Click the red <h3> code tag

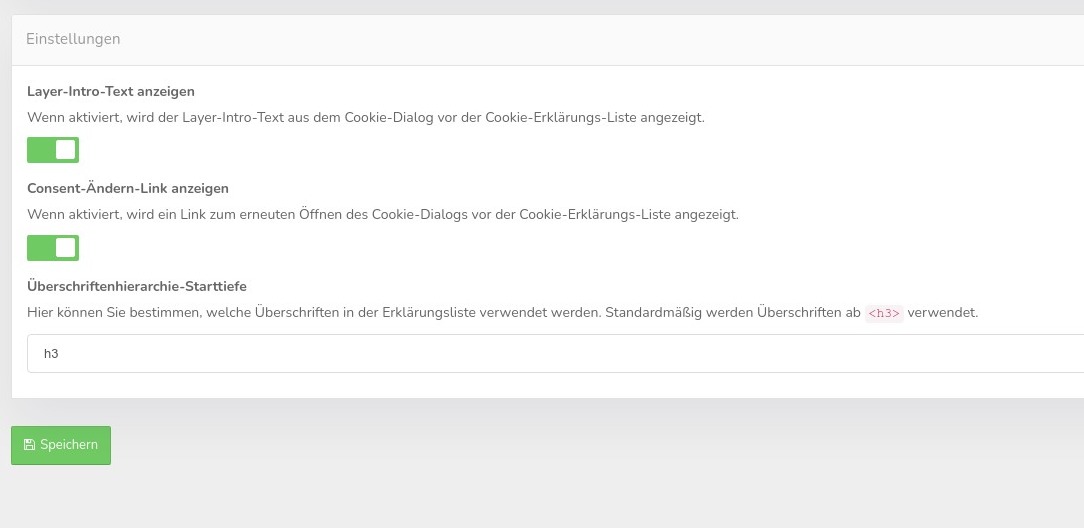[884, 313]
